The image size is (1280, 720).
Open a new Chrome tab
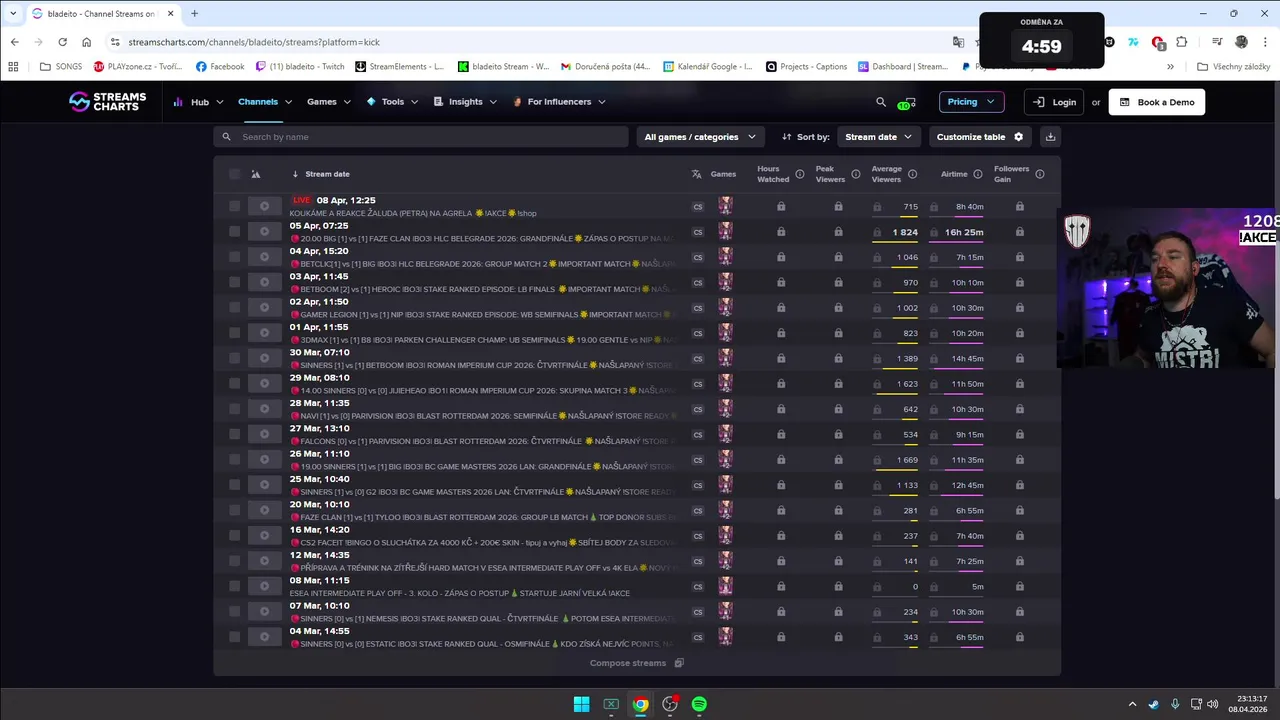coord(194,14)
